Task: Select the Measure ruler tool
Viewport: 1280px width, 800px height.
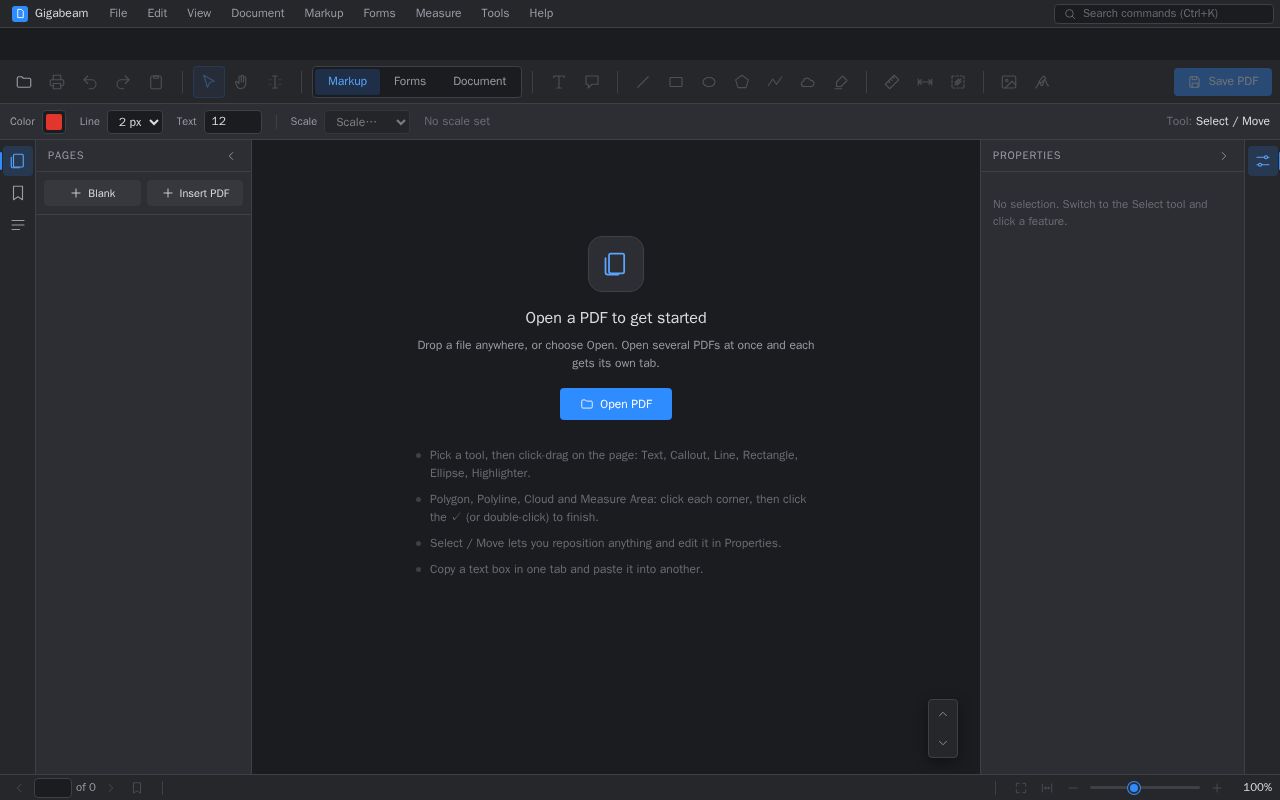Action: 892,82
